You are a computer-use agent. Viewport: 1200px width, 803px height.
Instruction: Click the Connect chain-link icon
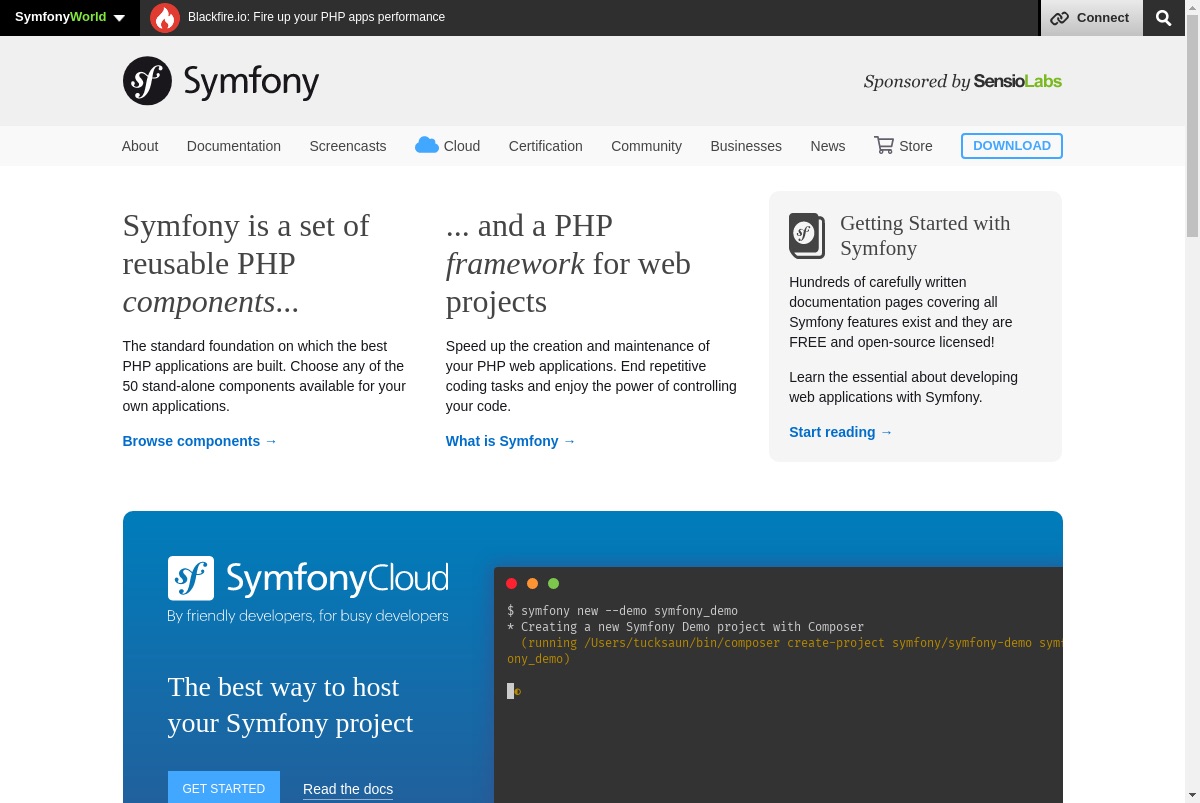click(1059, 18)
